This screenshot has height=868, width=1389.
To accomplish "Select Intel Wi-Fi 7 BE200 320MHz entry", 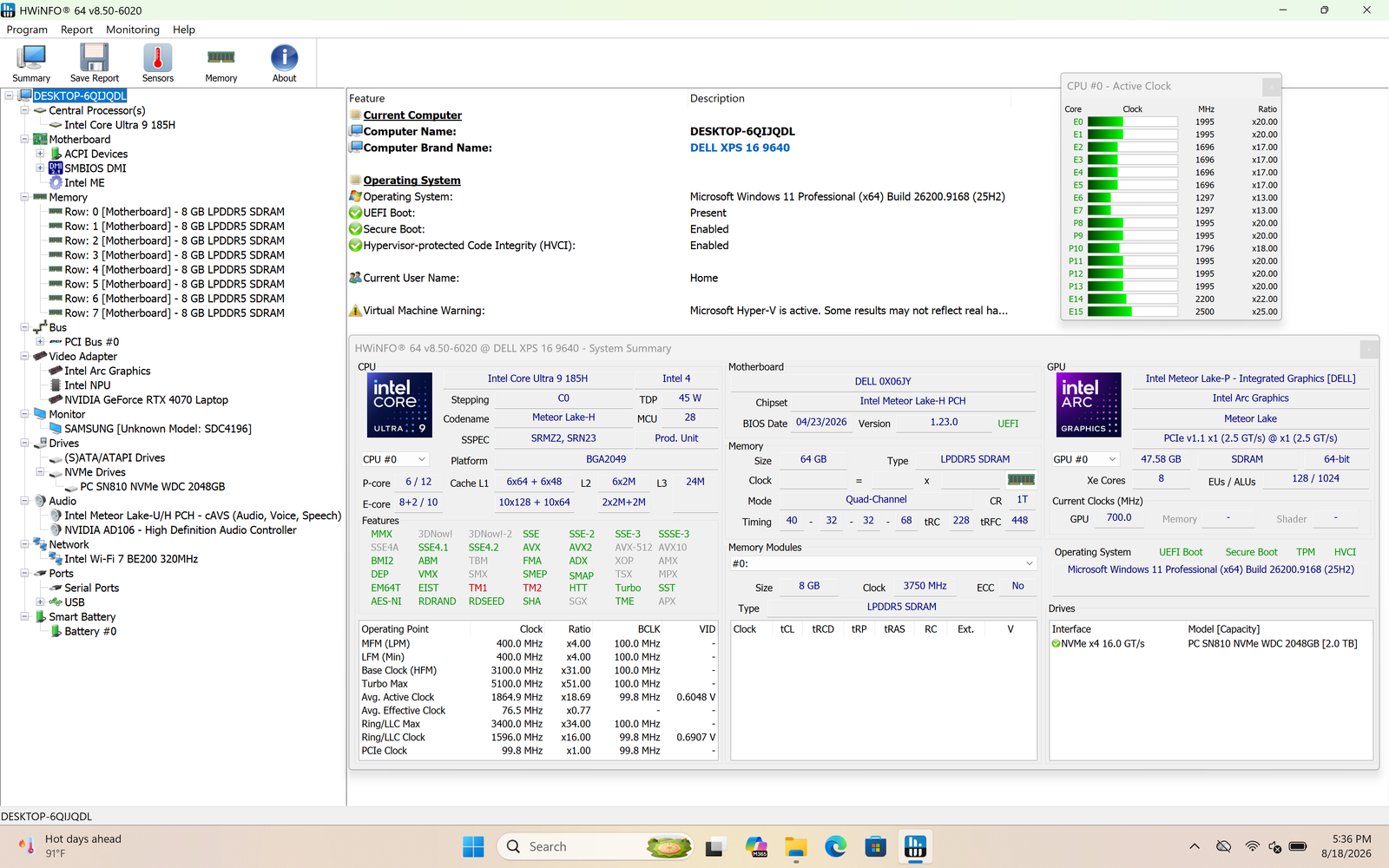I will [131, 559].
